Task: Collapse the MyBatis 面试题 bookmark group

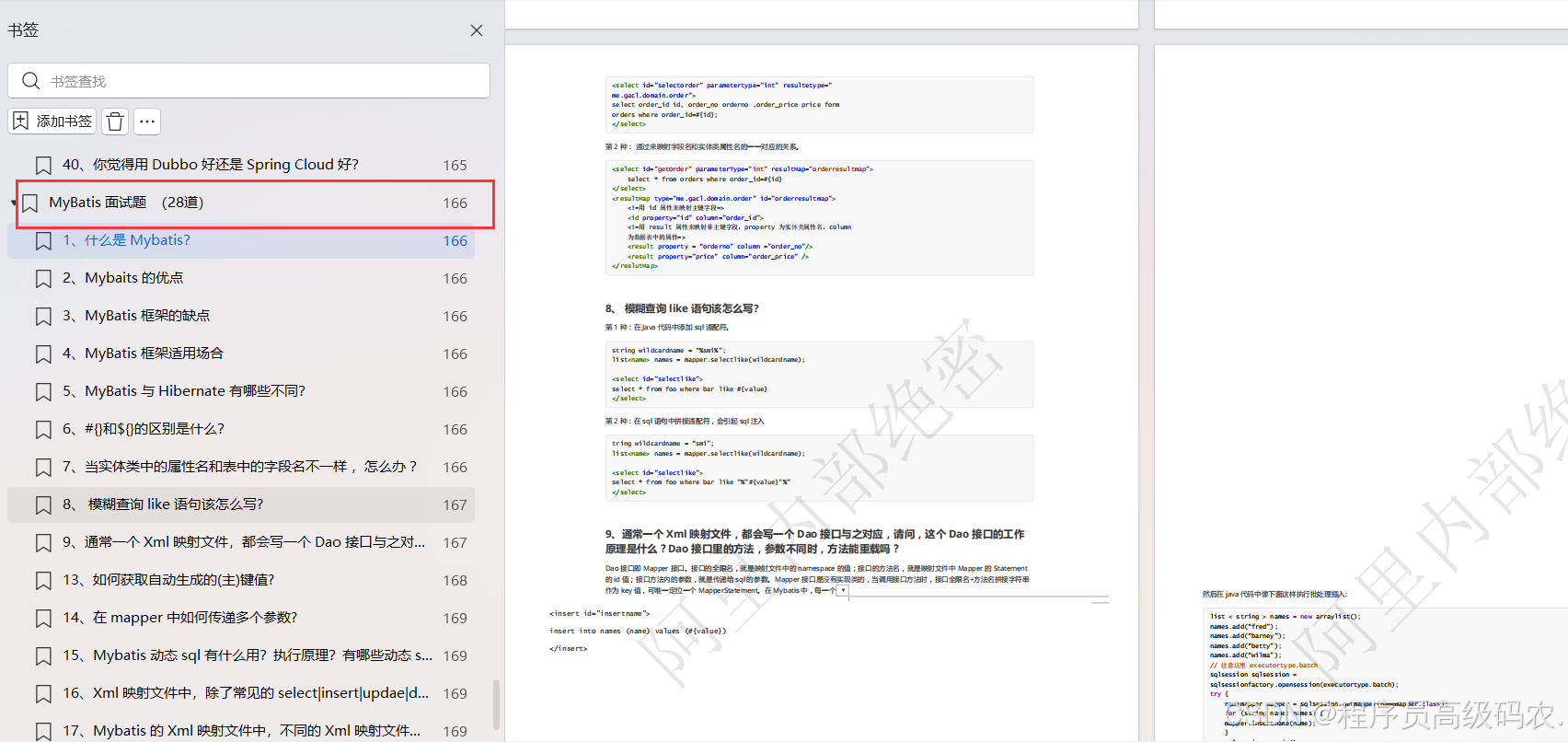Action: [14, 203]
